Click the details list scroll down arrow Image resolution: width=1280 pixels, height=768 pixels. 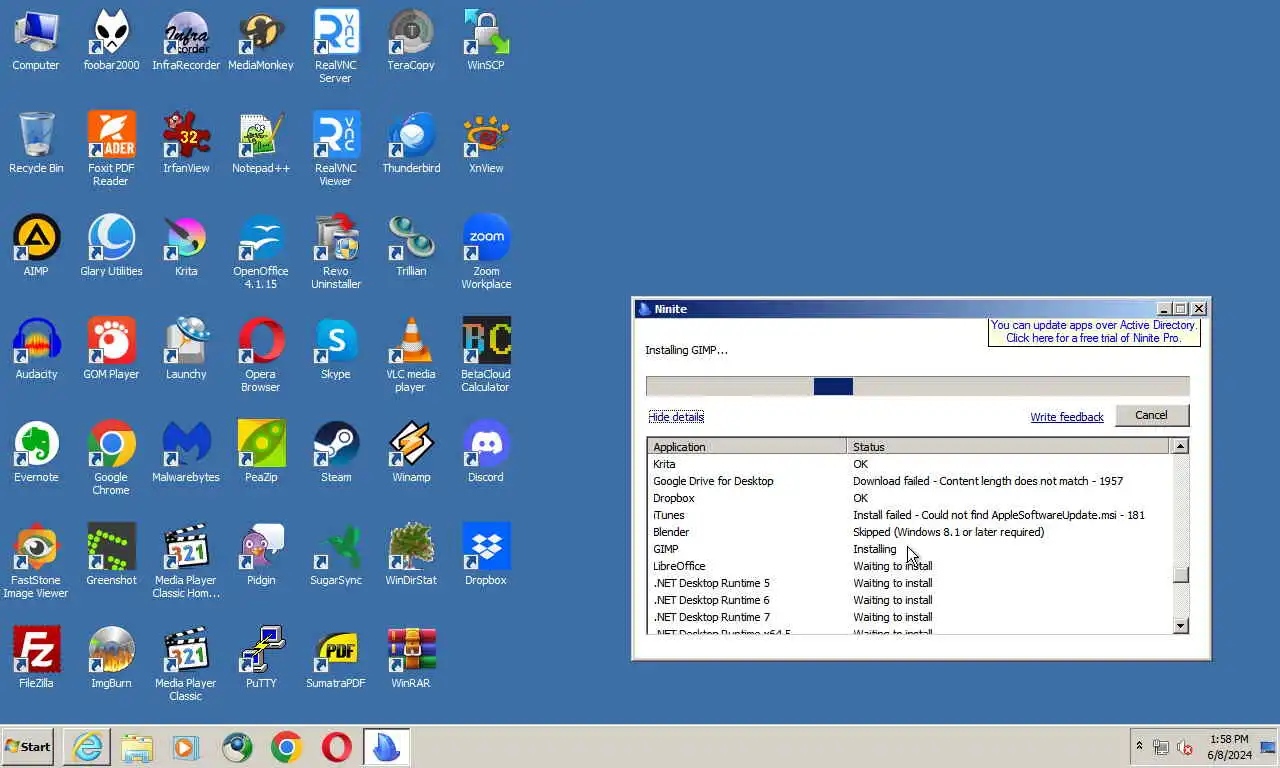pyautogui.click(x=1180, y=625)
